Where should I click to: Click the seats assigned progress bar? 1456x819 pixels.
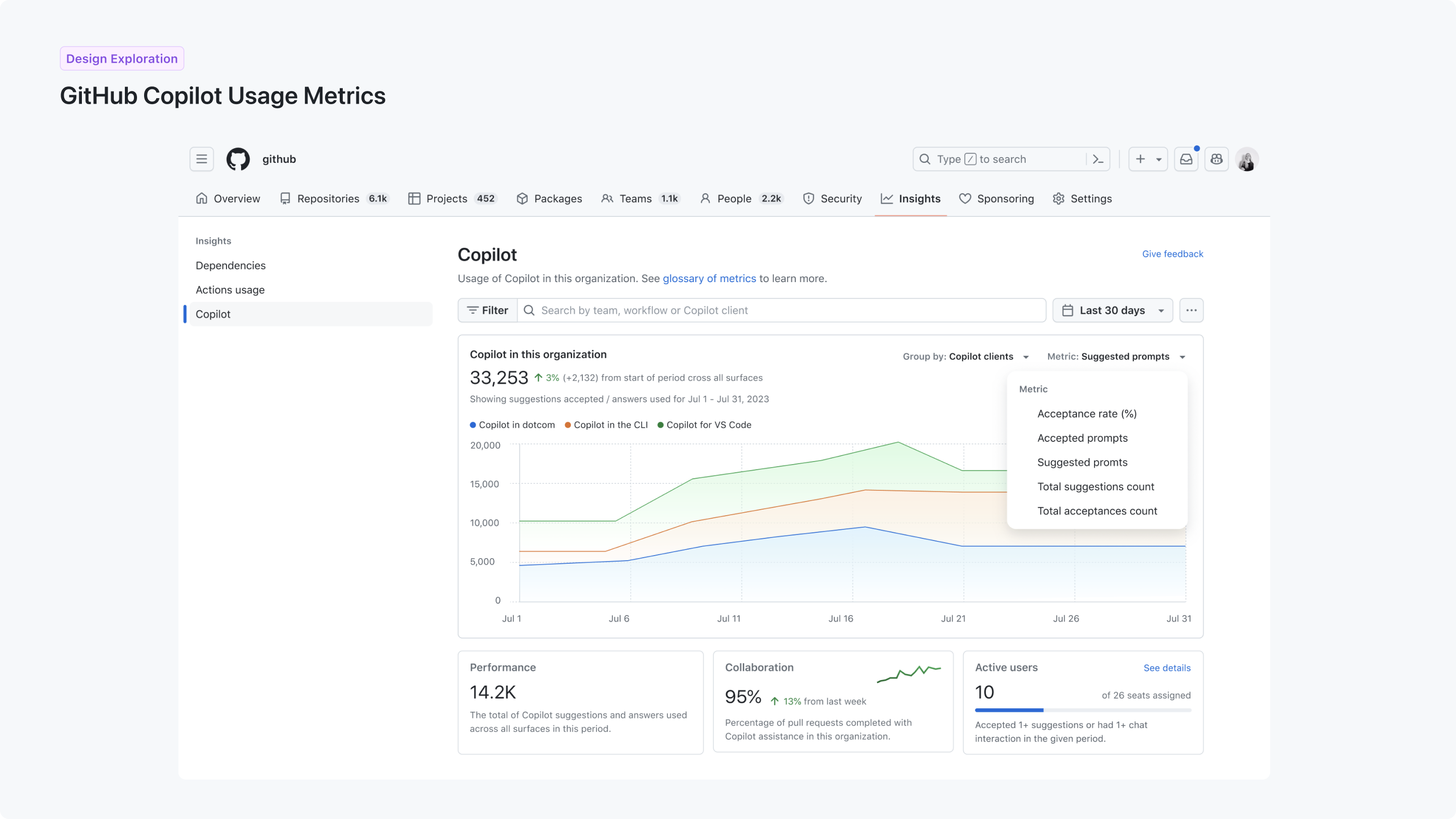[1082, 710]
